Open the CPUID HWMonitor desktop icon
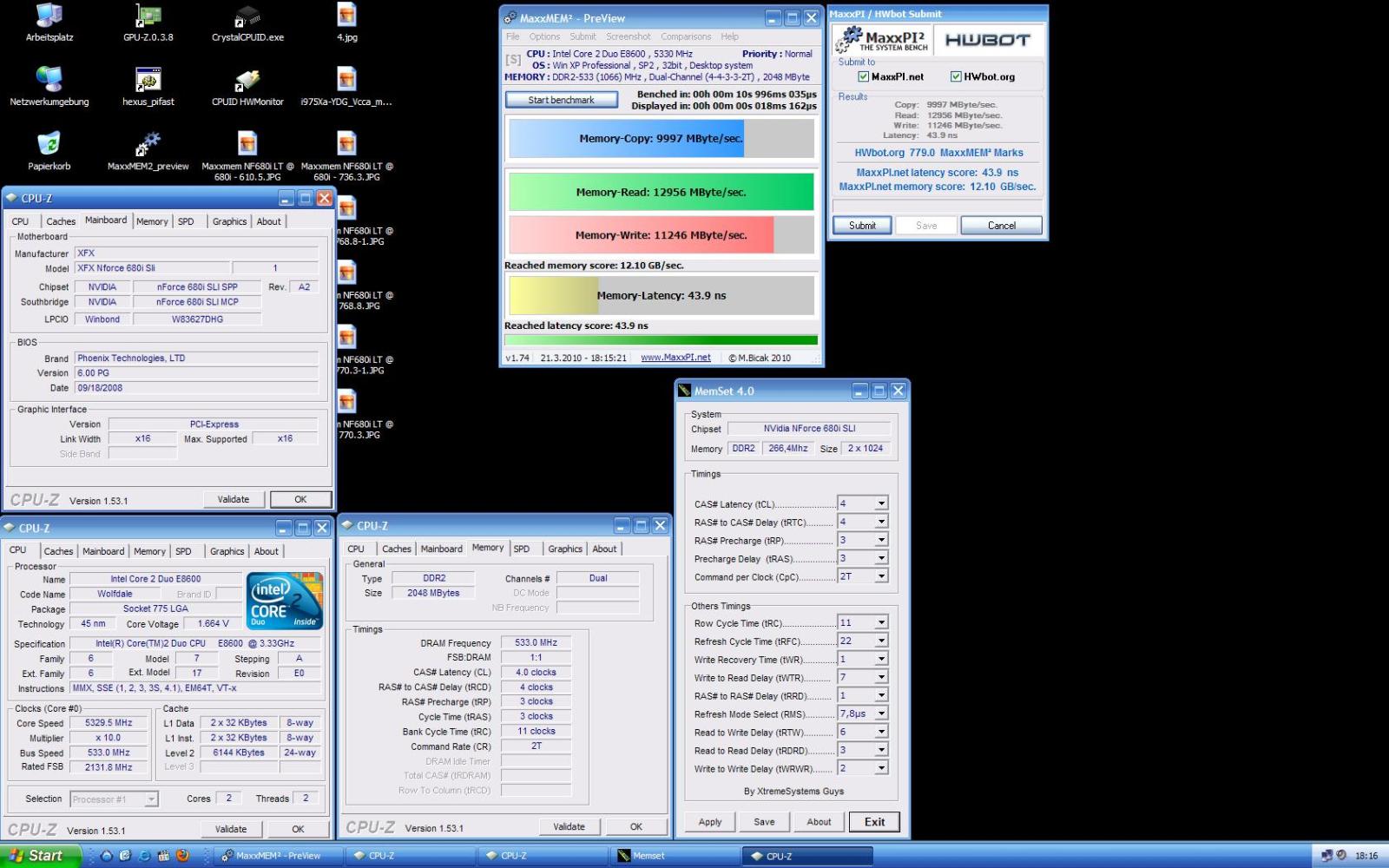The height and width of the screenshot is (868, 1389). (x=247, y=87)
